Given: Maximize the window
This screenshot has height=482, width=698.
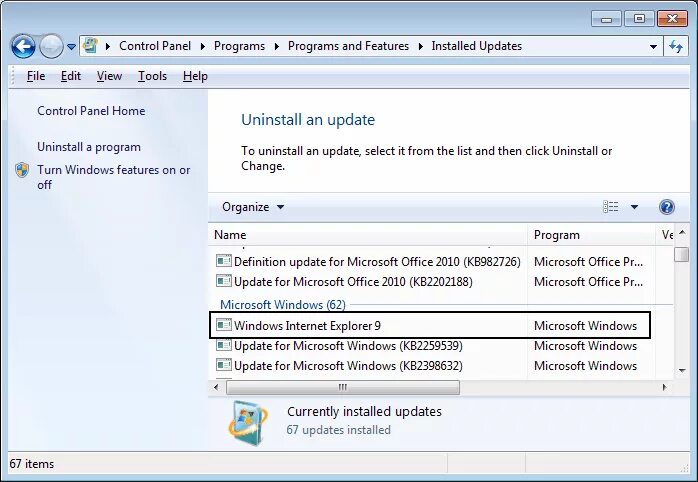Looking at the screenshot, I should pyautogui.click(x=639, y=19).
